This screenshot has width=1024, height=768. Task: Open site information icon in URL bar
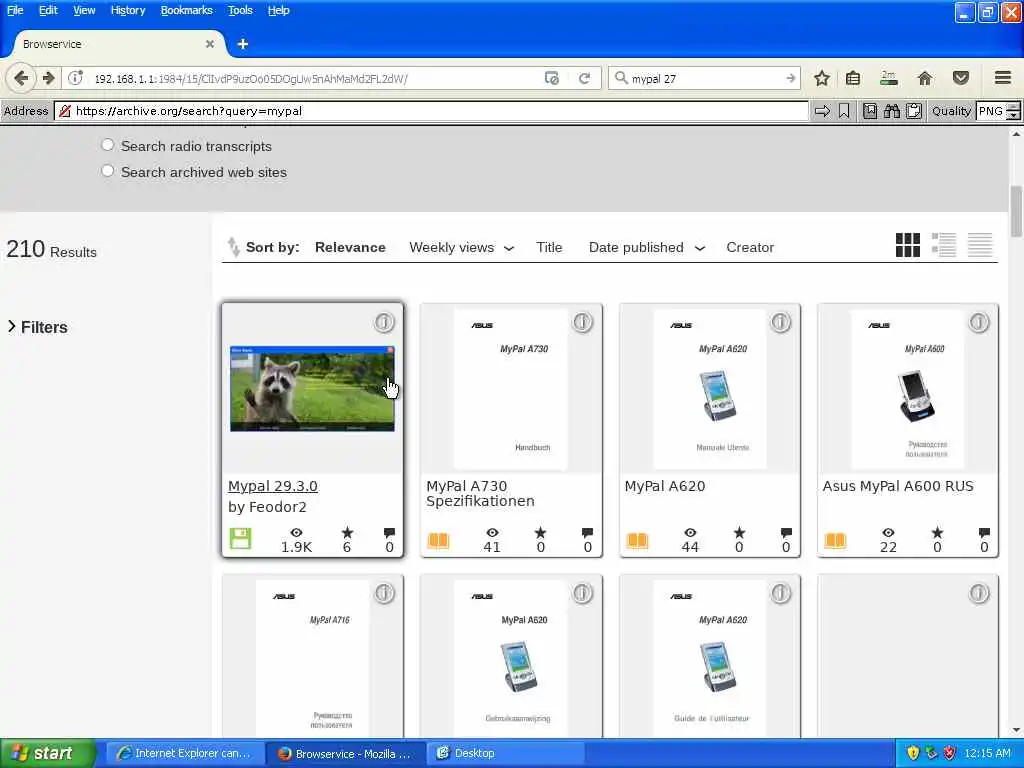click(76, 78)
